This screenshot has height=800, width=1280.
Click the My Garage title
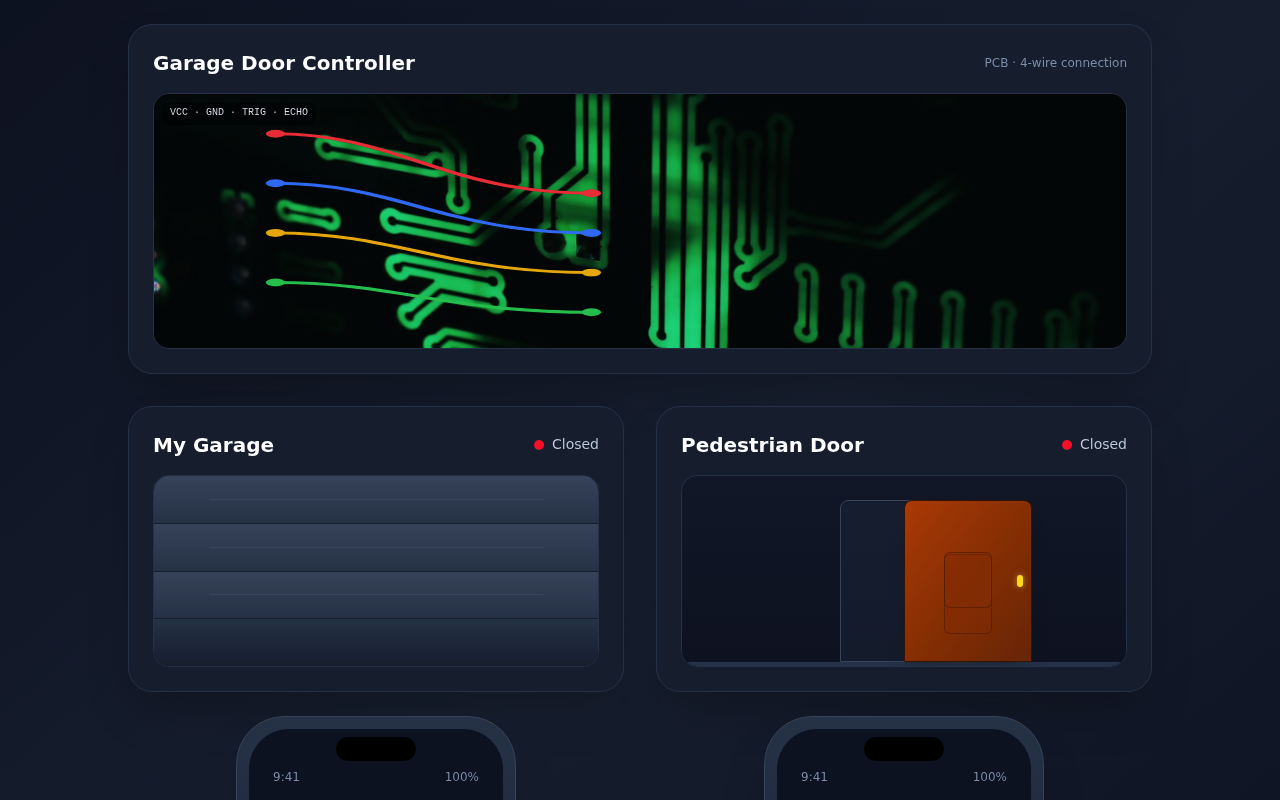[x=213, y=445]
